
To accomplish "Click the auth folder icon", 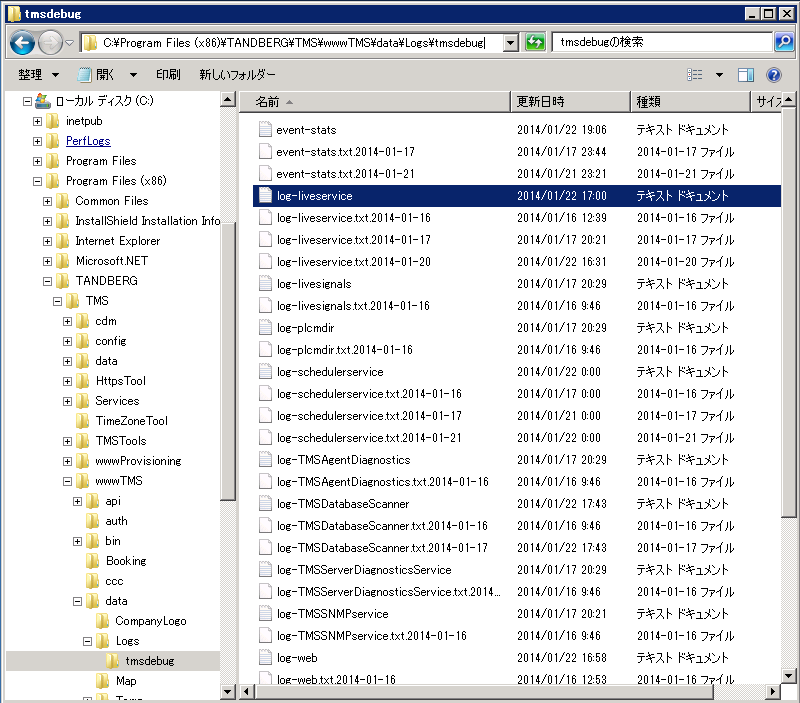I will pyautogui.click(x=92, y=521).
